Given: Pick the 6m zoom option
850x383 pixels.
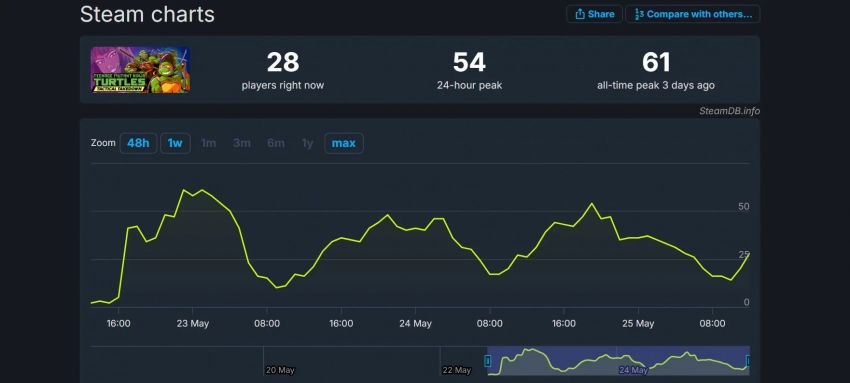Looking at the screenshot, I should [275, 143].
